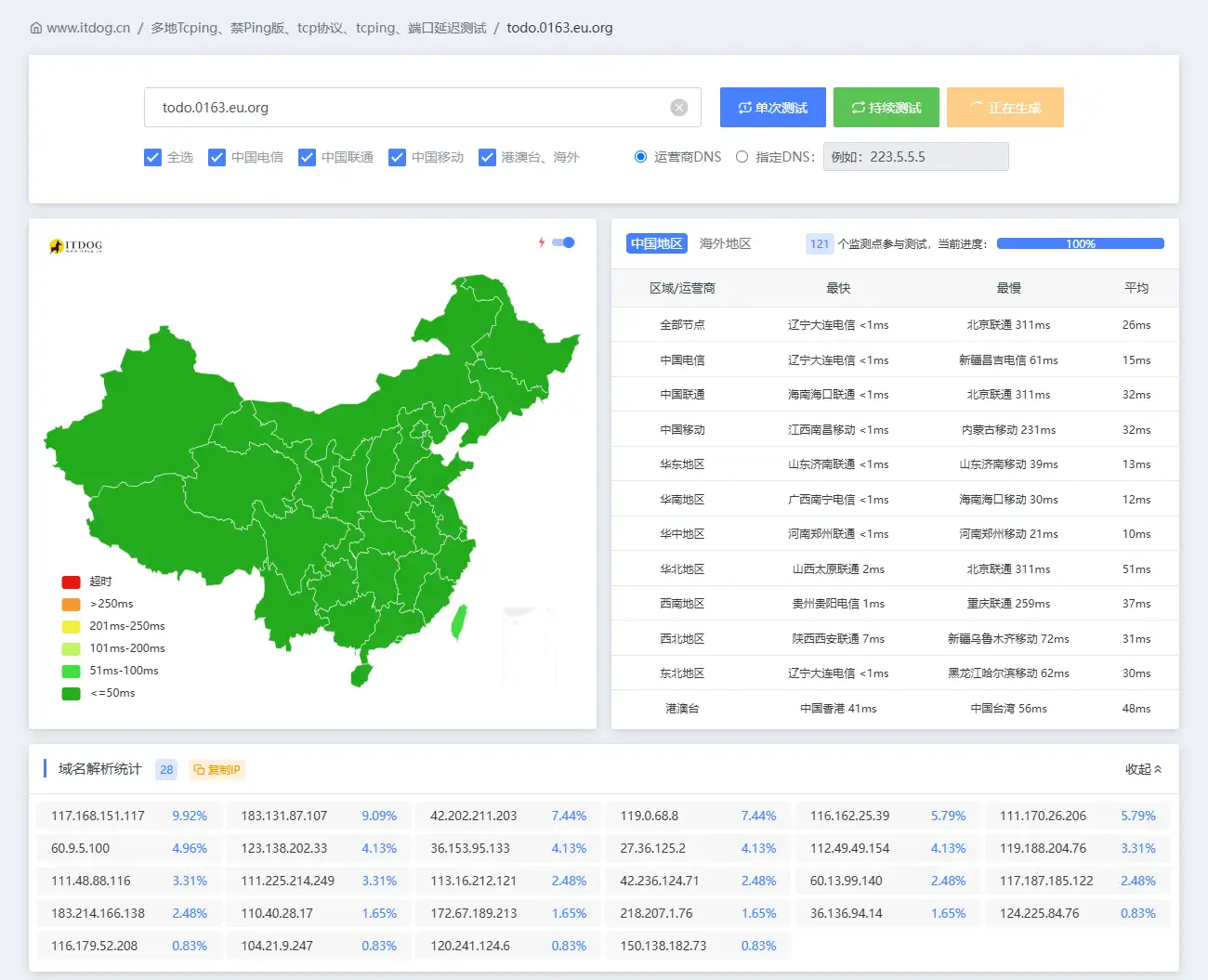Click the orange >250ms legend swatch

72,605
